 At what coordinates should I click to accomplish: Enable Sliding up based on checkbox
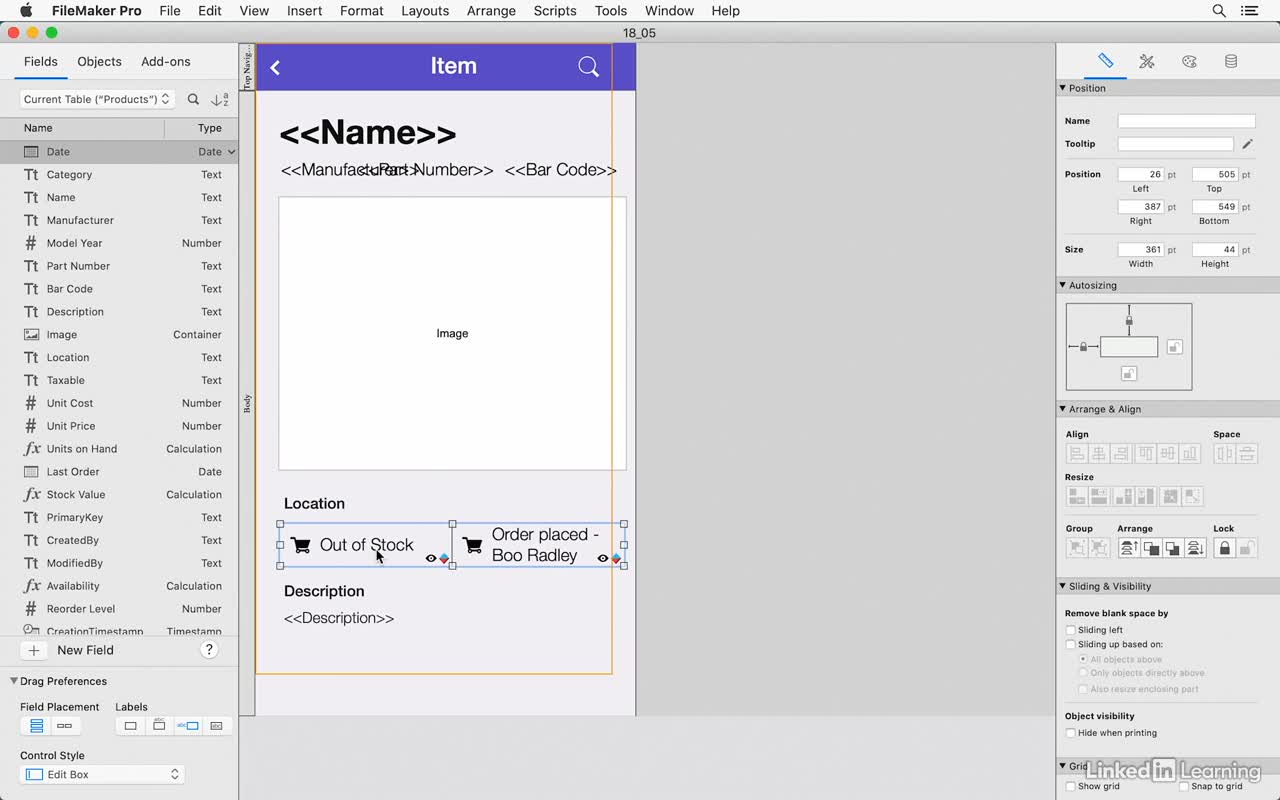coord(1071,645)
